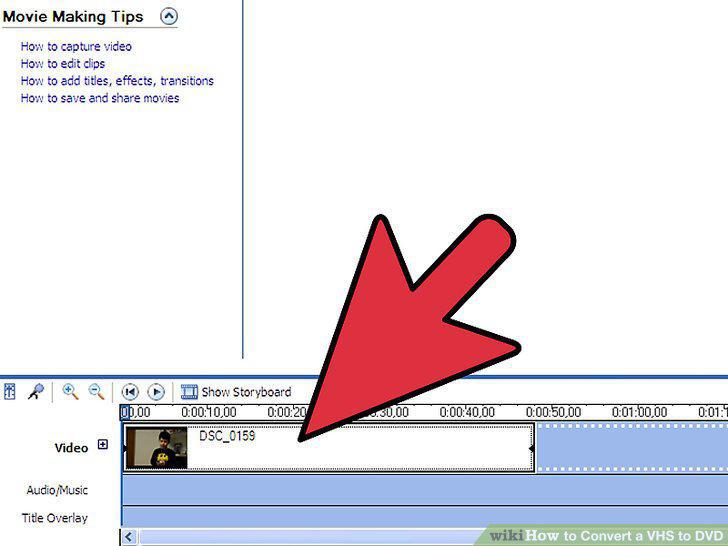Click the Title Overlay track row
Image resolution: width=728 pixels, height=546 pixels.
click(424, 517)
